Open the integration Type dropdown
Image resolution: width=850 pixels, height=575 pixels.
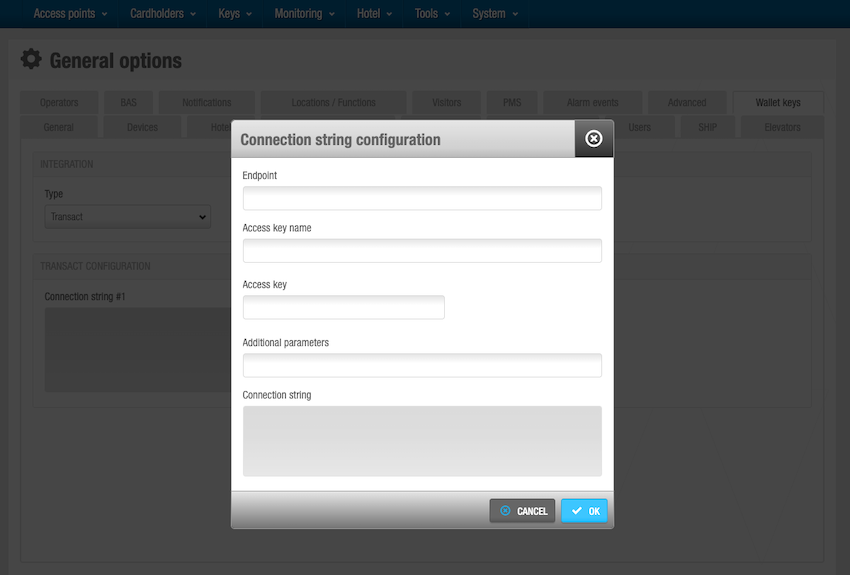coord(127,217)
